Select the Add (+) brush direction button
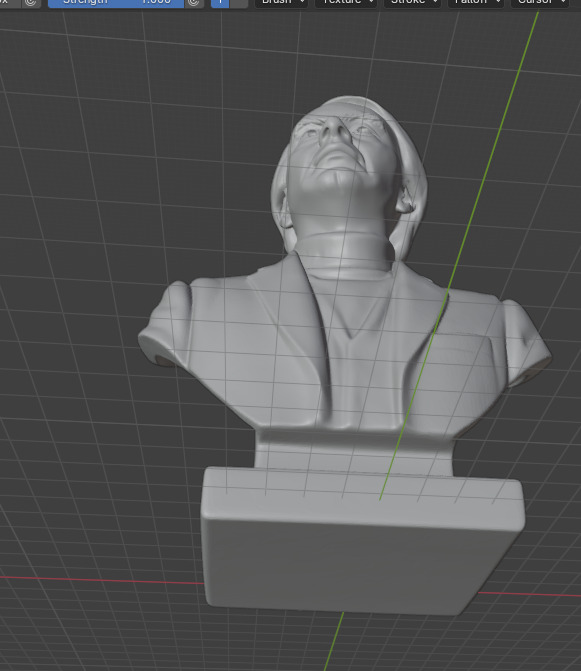 point(220,3)
